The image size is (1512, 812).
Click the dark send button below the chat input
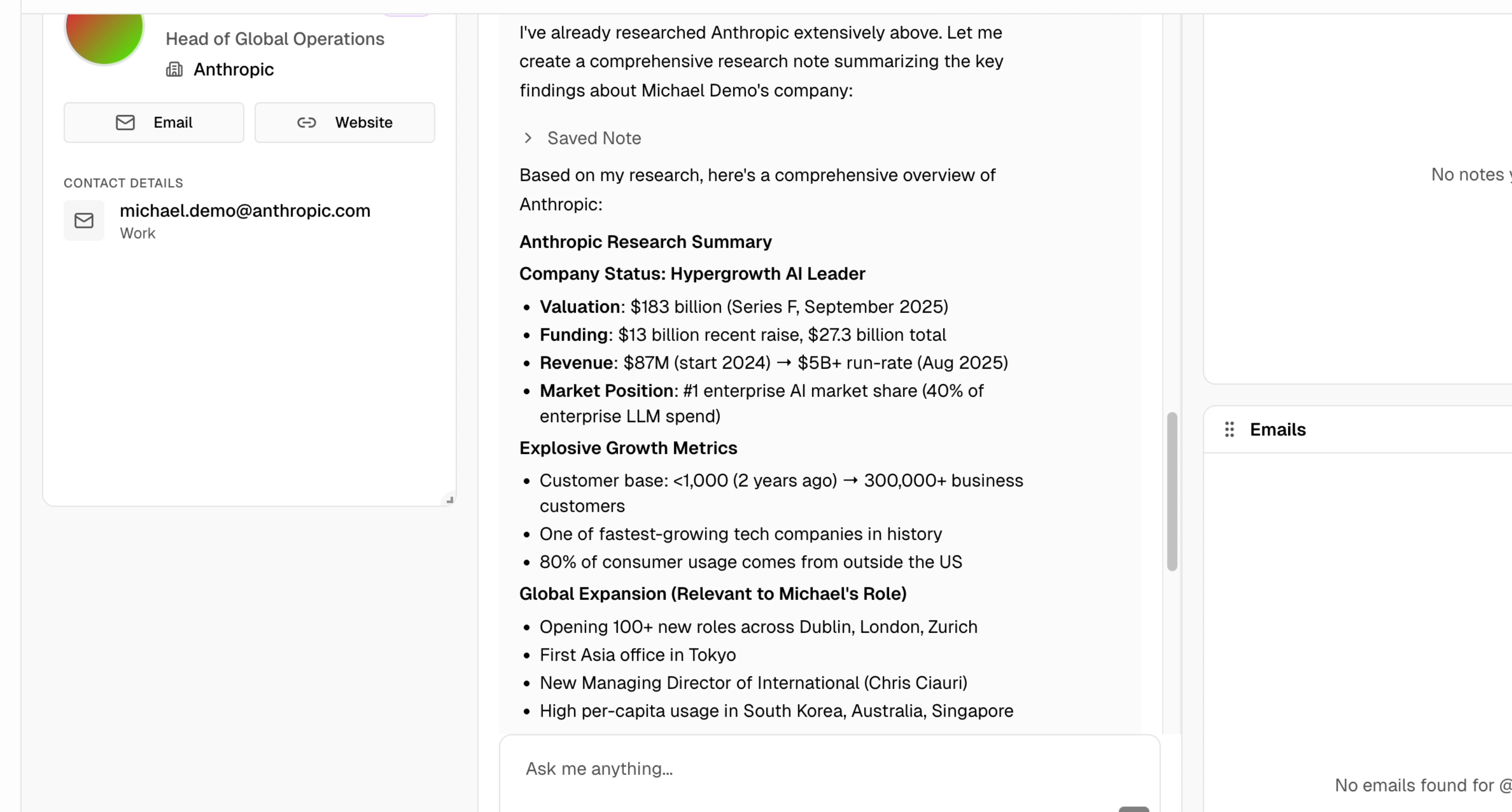1133,809
